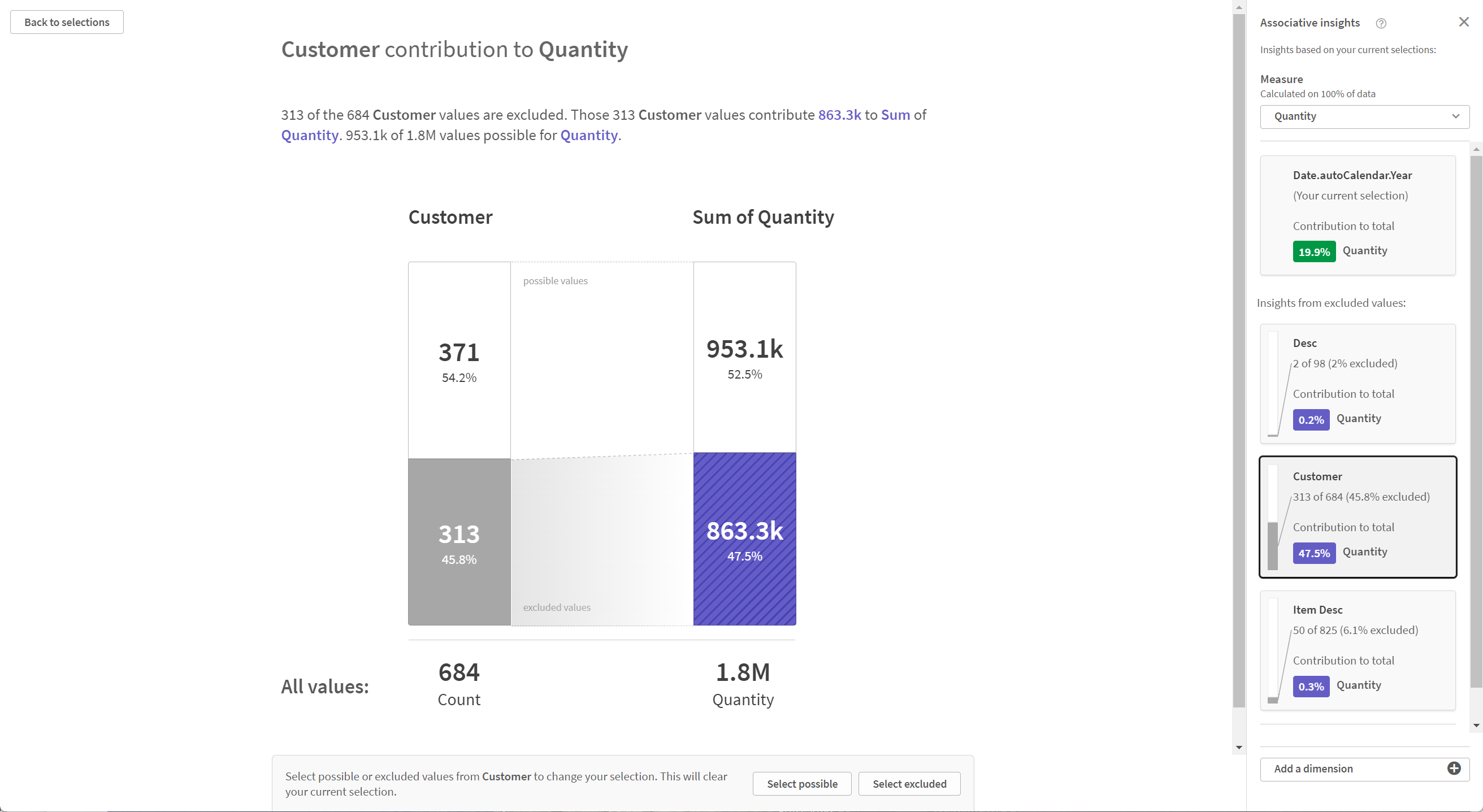
Task: Click the purple 863.3k excluded quantity bar
Action: (x=744, y=538)
